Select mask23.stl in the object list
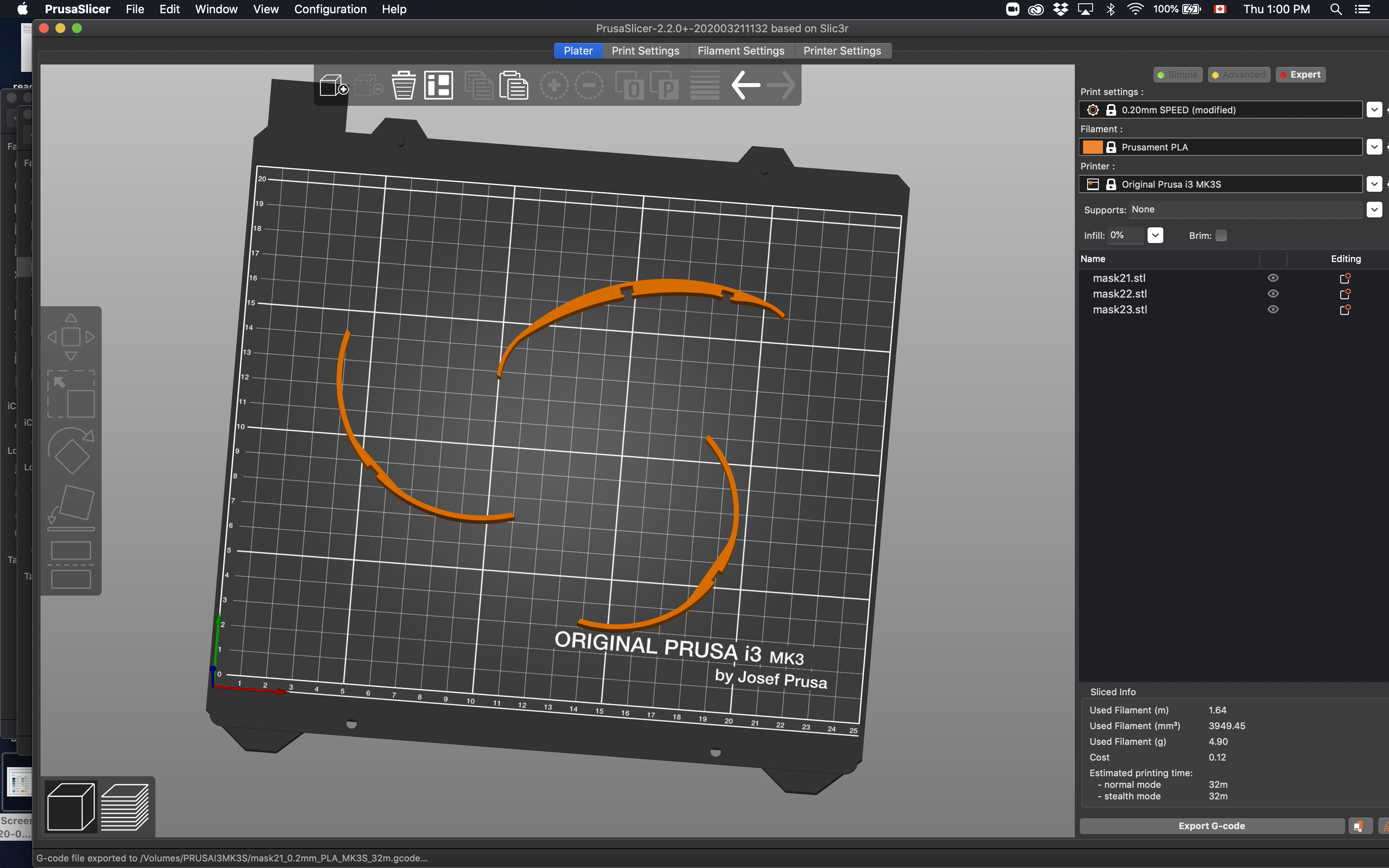1389x868 pixels. pos(1120,310)
